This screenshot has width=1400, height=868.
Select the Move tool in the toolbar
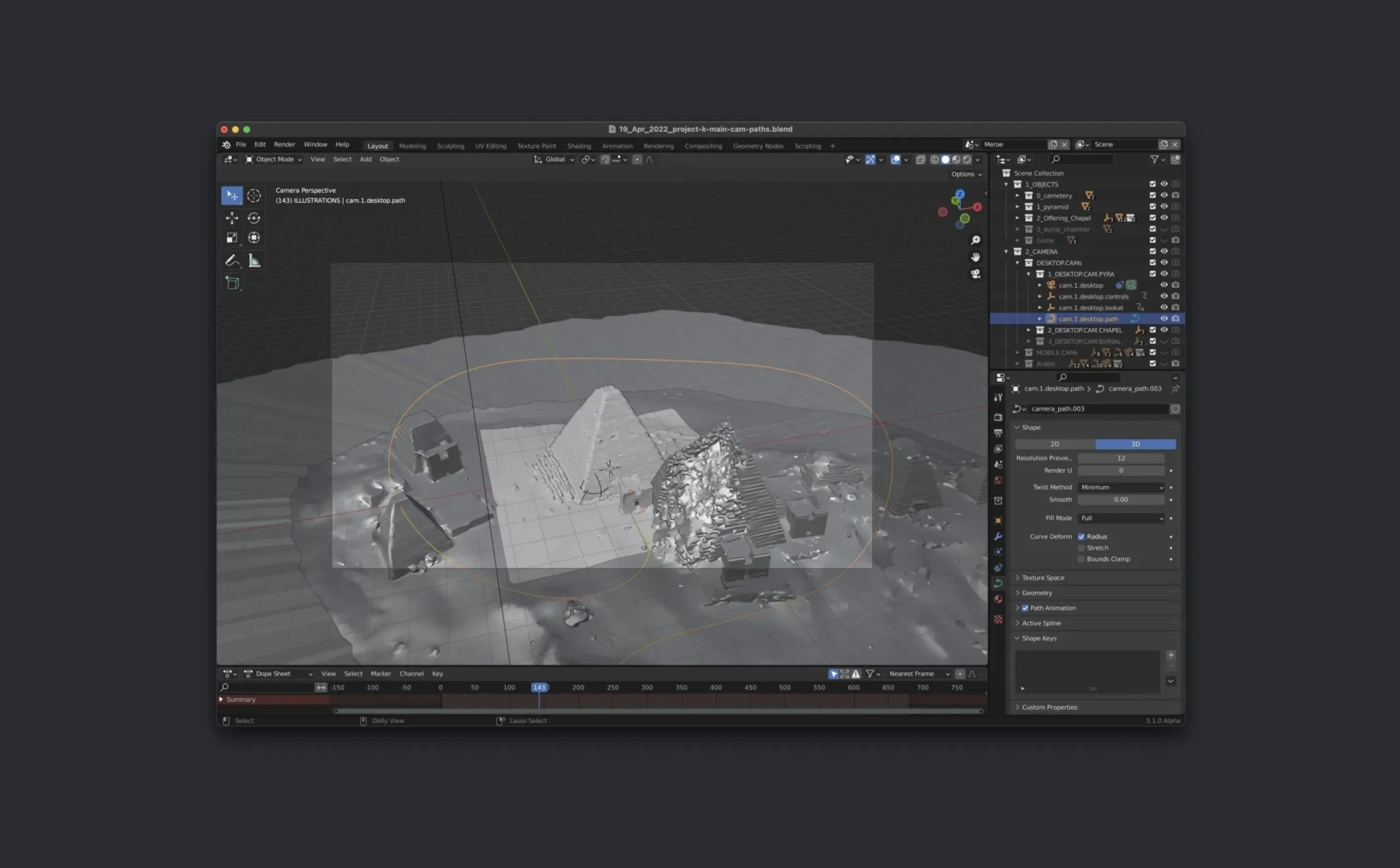tap(232, 218)
